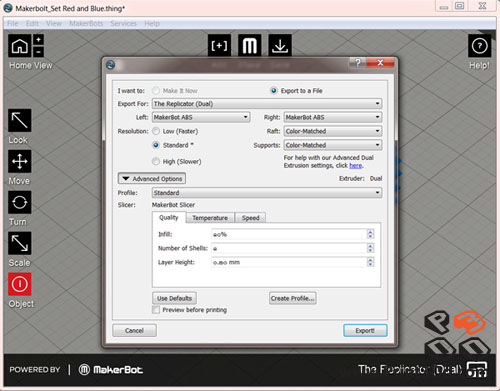
Task: Click the dialog's question mark help button
Action: tap(358, 63)
